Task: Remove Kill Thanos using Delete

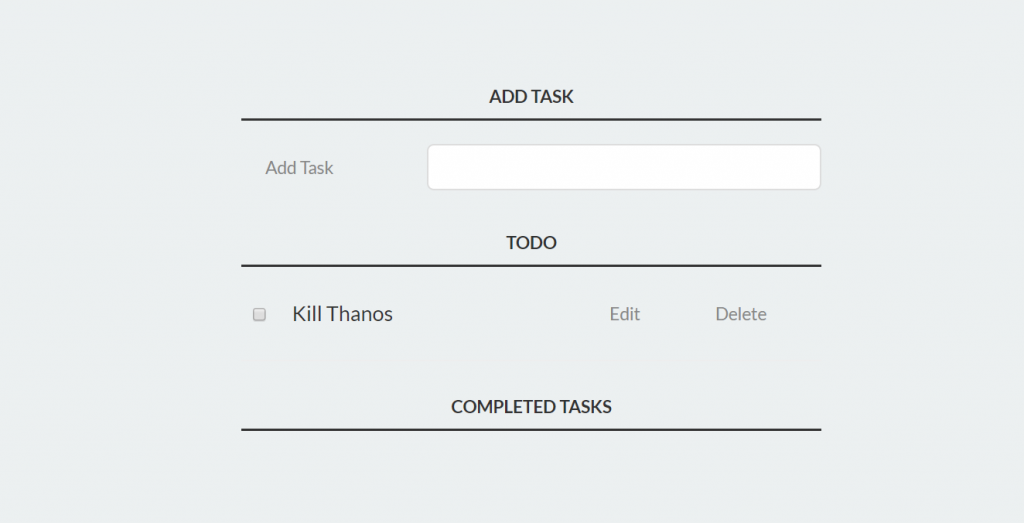Action: [x=741, y=314]
